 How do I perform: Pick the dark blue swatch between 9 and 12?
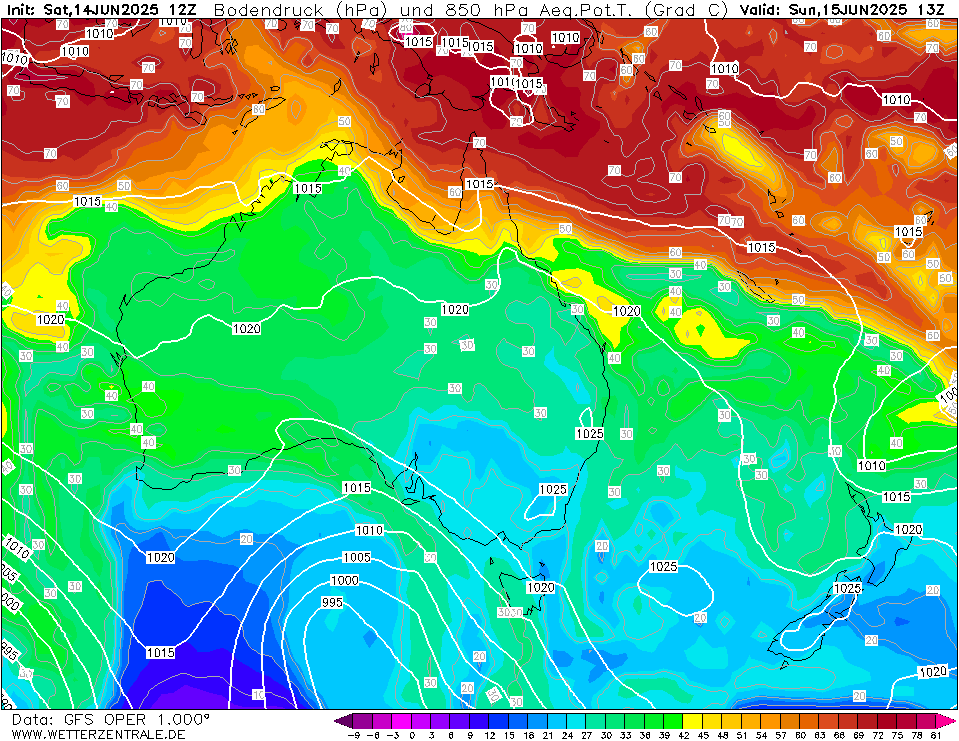(x=479, y=721)
